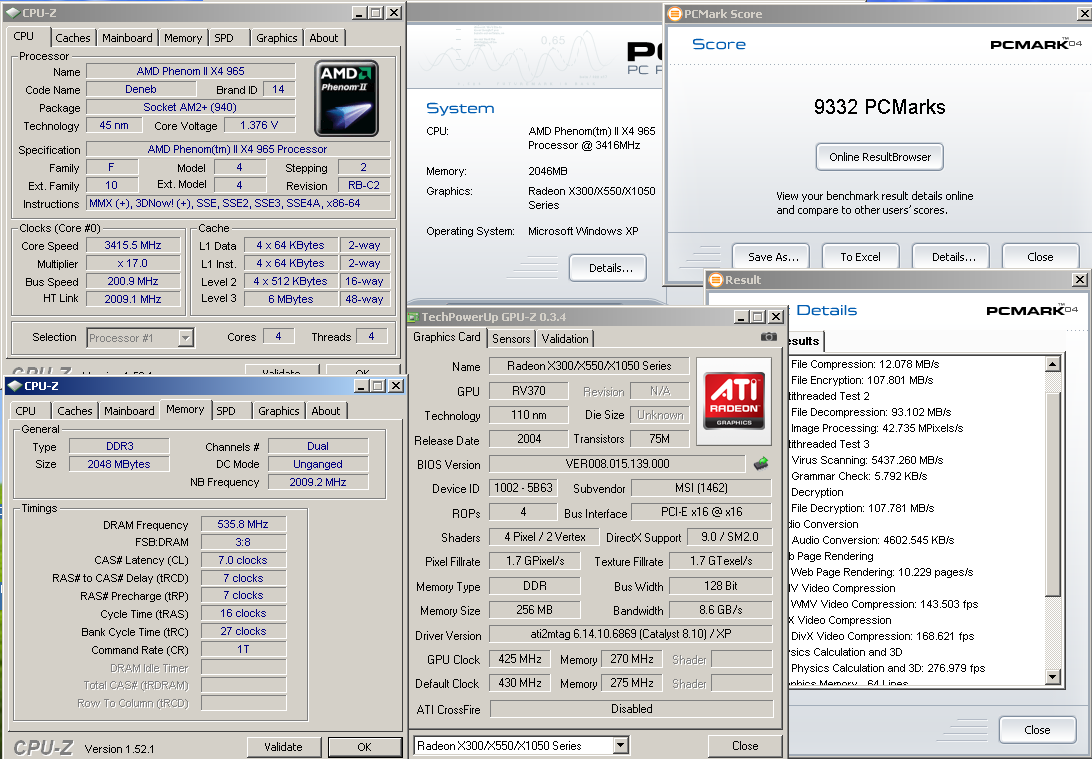Open the Sensors tab in GPU-Z
Screen dimensions: 1092x759
(511, 338)
